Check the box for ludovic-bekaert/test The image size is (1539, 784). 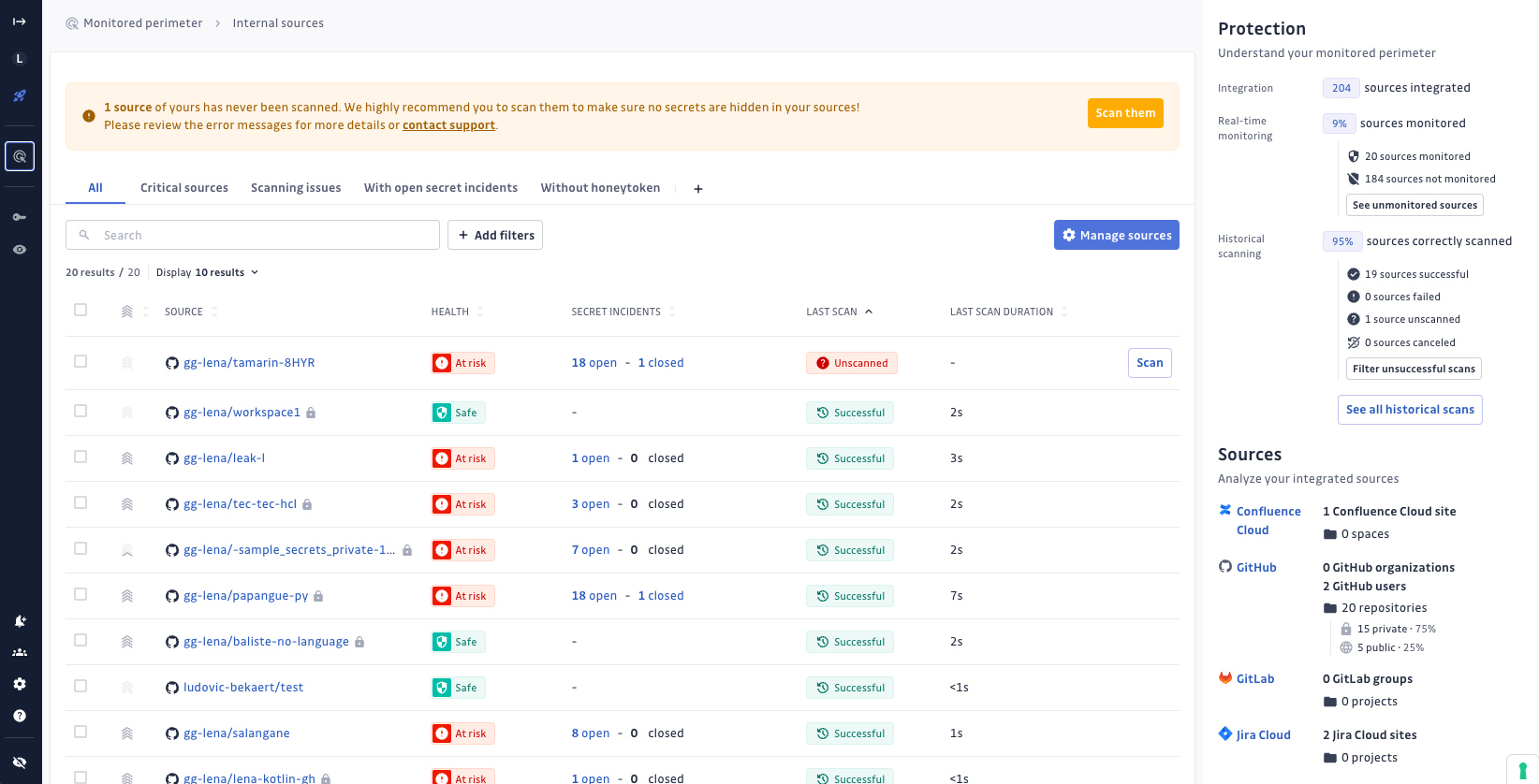click(81, 686)
